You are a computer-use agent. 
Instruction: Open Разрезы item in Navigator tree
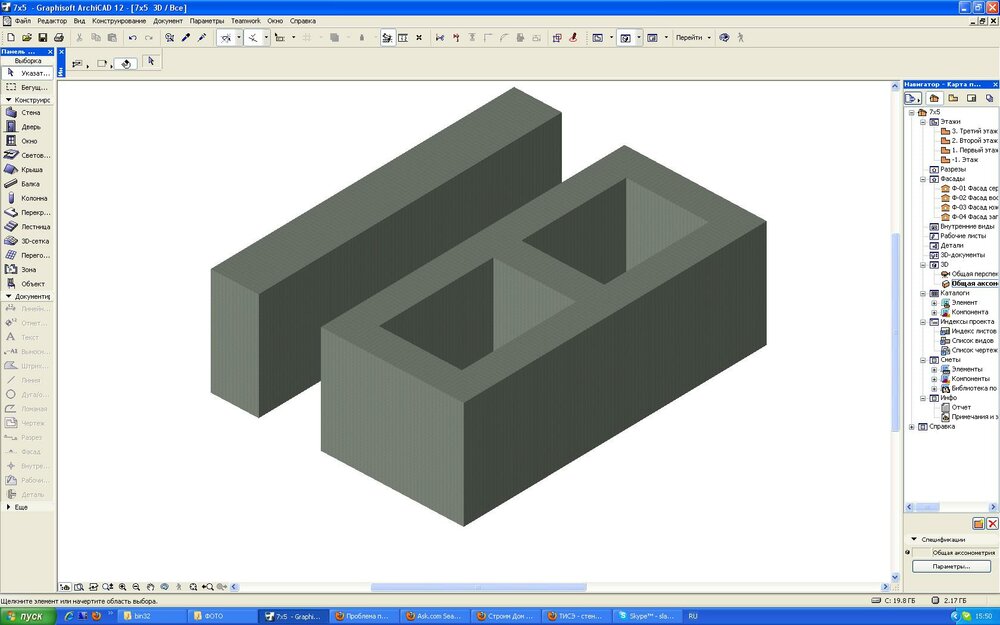click(952, 169)
